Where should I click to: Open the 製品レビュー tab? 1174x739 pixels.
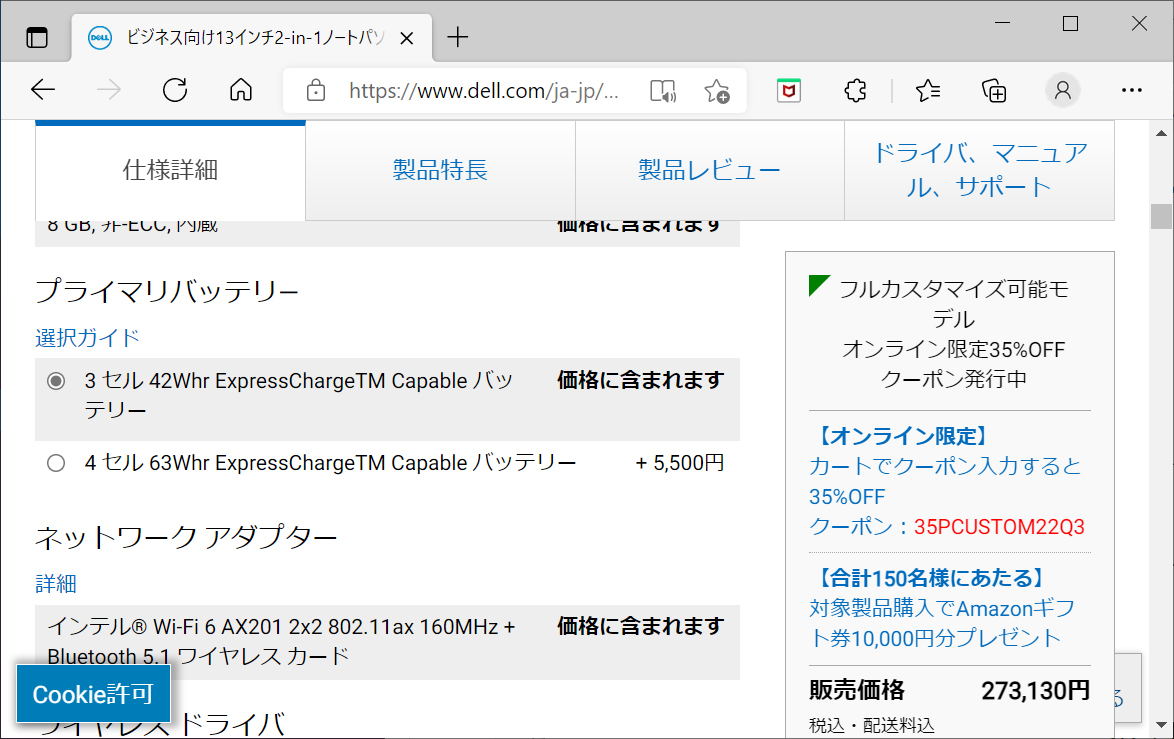(x=710, y=170)
